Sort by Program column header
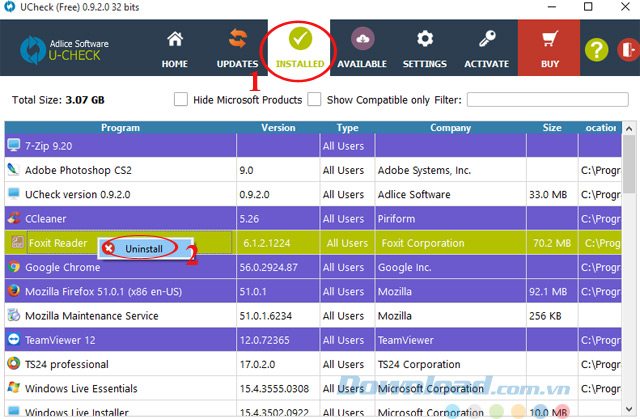This screenshot has height=419, width=640. pos(120,128)
